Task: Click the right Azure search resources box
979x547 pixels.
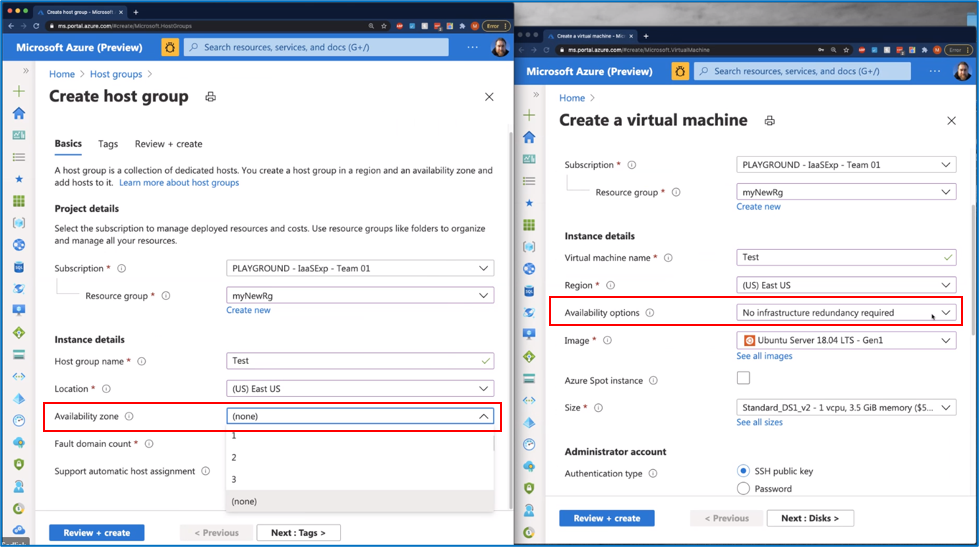Action: (x=802, y=71)
